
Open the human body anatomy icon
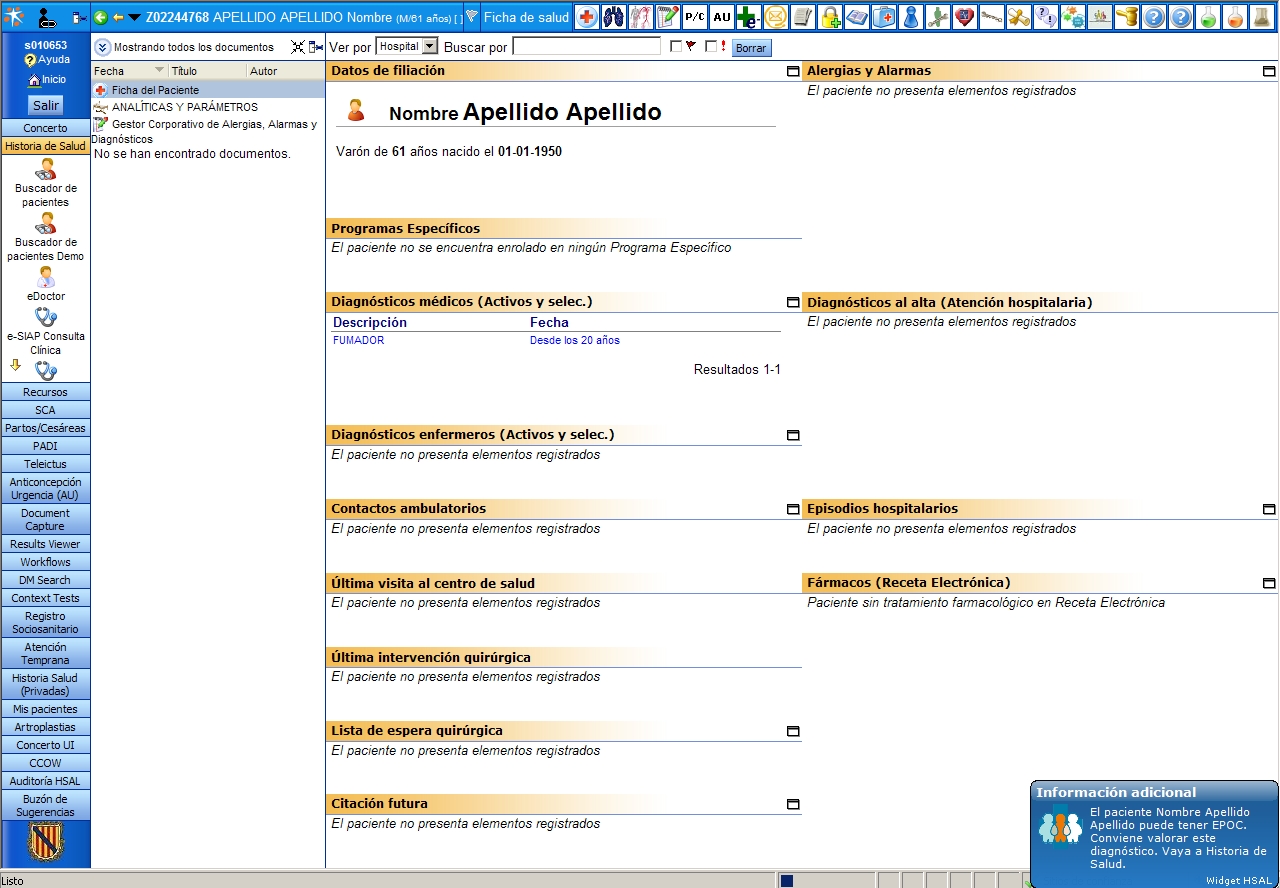pos(641,17)
